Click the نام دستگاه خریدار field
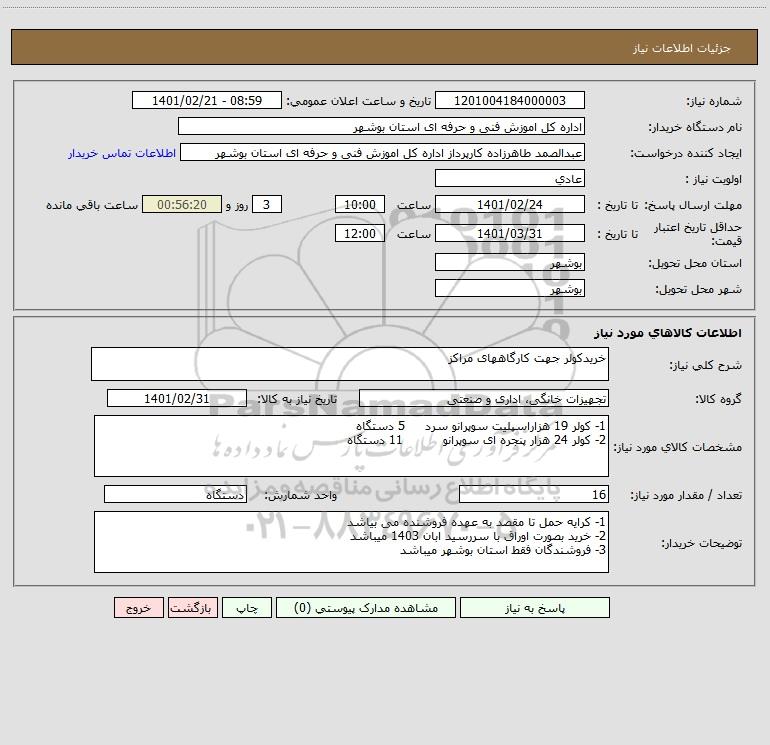The image size is (770, 745). pyautogui.click(x=381, y=127)
